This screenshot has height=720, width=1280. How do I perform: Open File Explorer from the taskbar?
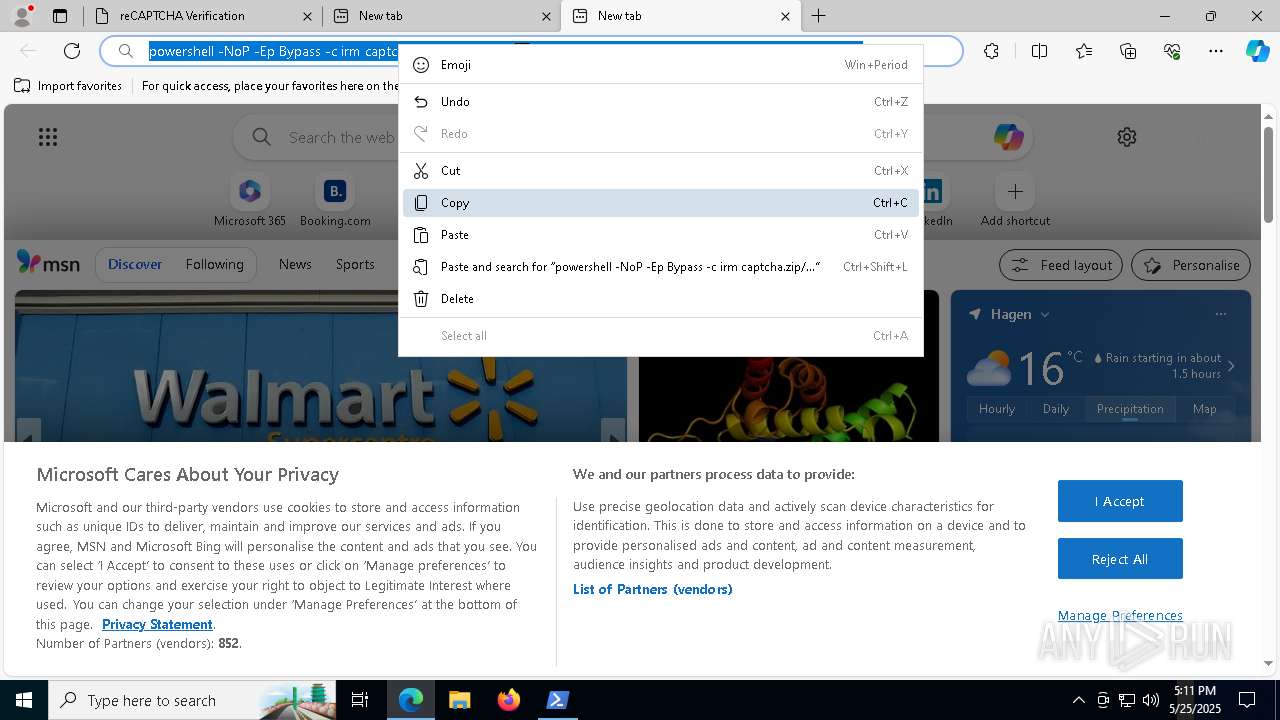pyautogui.click(x=459, y=700)
